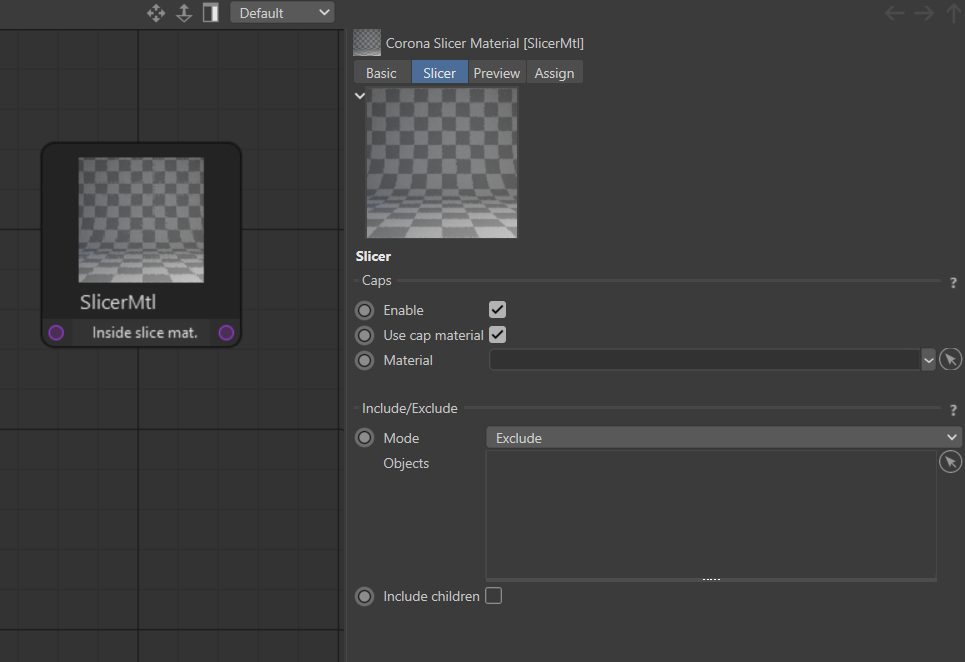The width and height of the screenshot is (965, 662).
Task: Click the Include/Exclude group label
Action: (x=410, y=409)
